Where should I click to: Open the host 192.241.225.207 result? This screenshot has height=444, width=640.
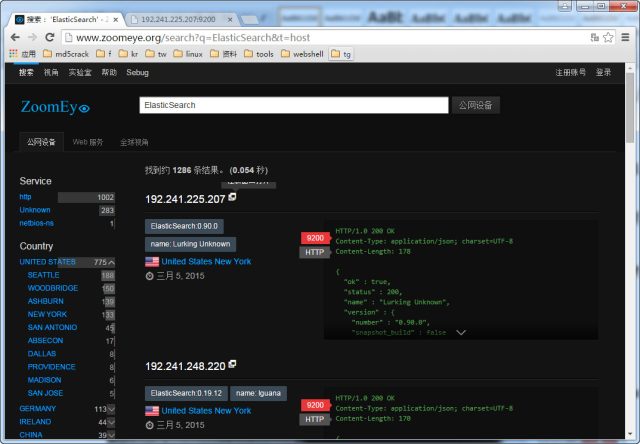click(x=185, y=199)
